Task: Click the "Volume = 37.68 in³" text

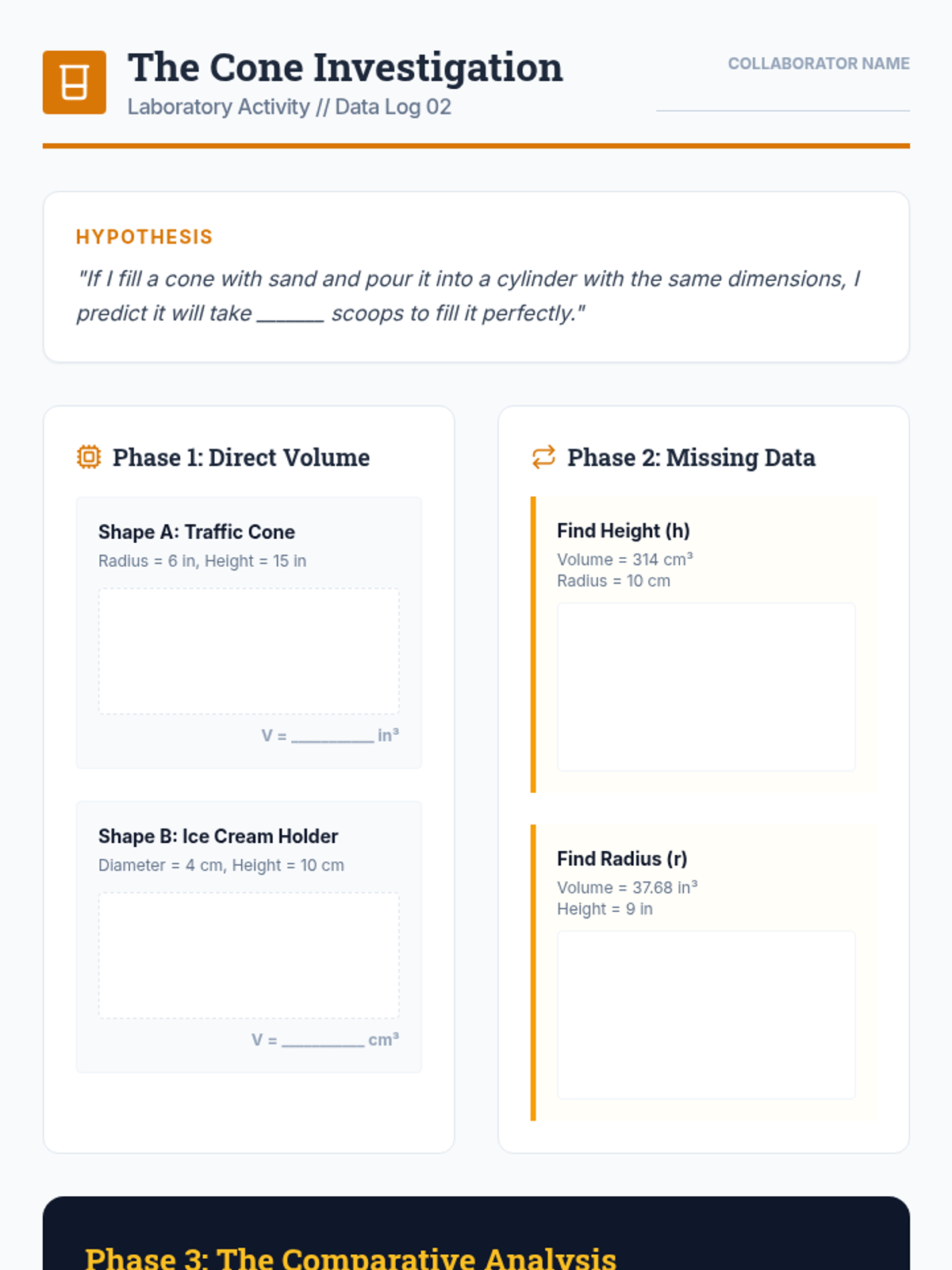Action: click(627, 887)
